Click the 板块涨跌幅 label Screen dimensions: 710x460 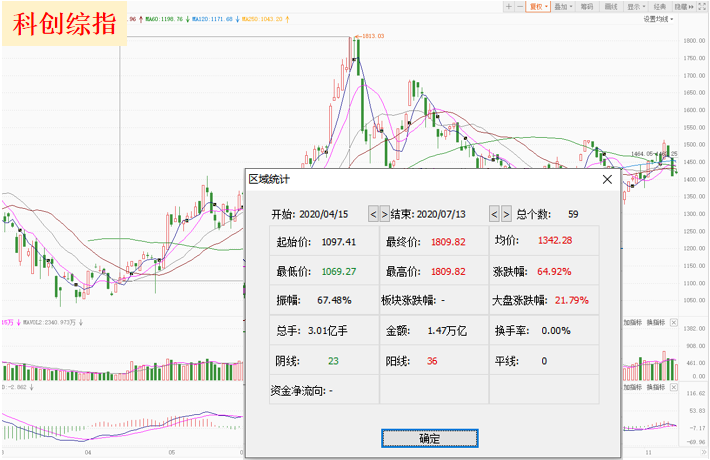coord(408,300)
